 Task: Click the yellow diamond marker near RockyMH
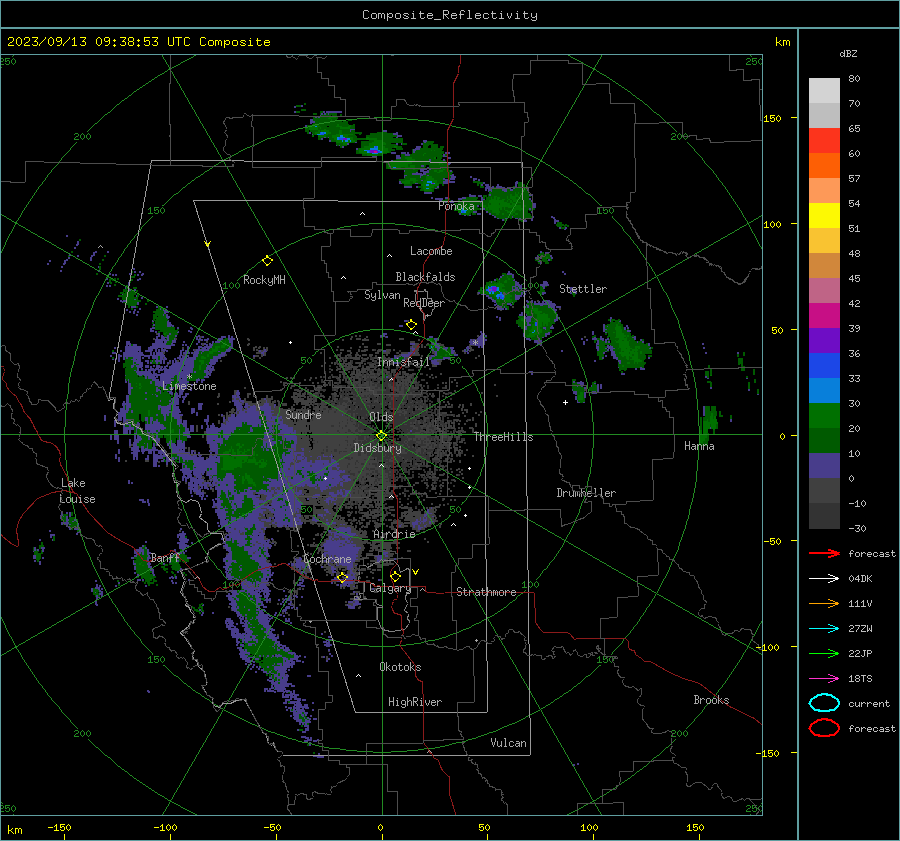267,261
